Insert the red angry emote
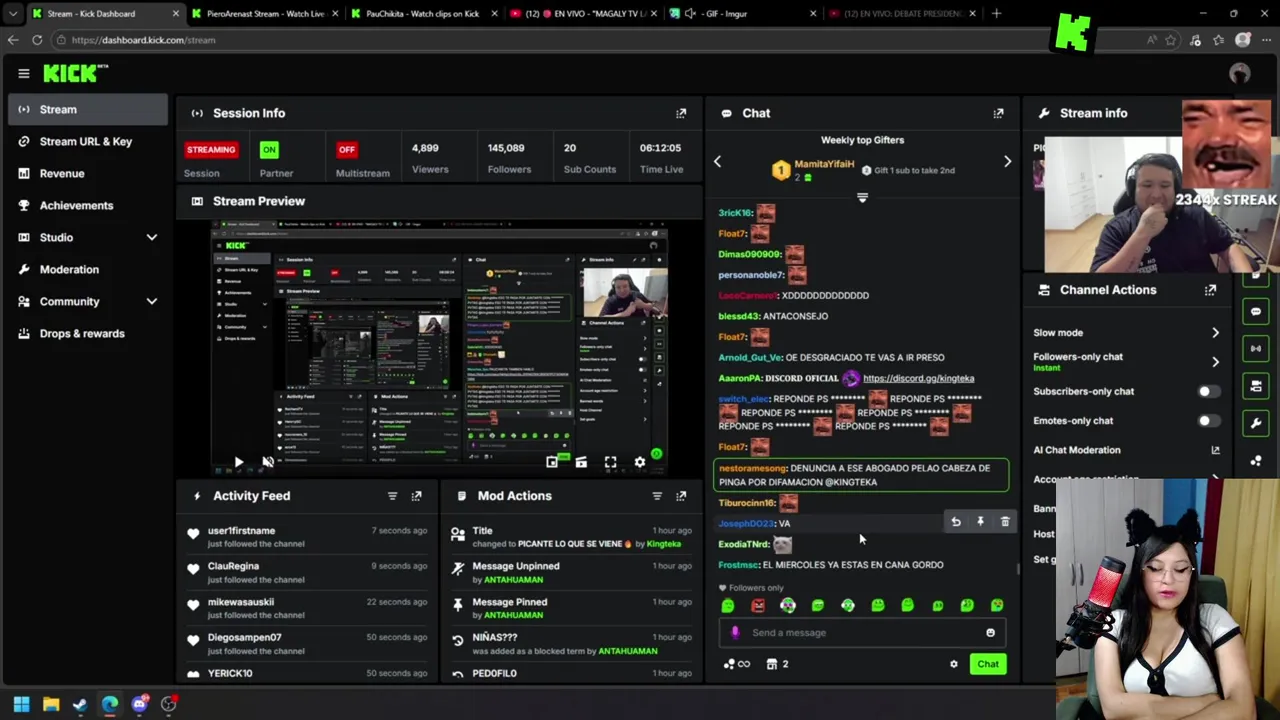1280x720 pixels. (x=758, y=605)
